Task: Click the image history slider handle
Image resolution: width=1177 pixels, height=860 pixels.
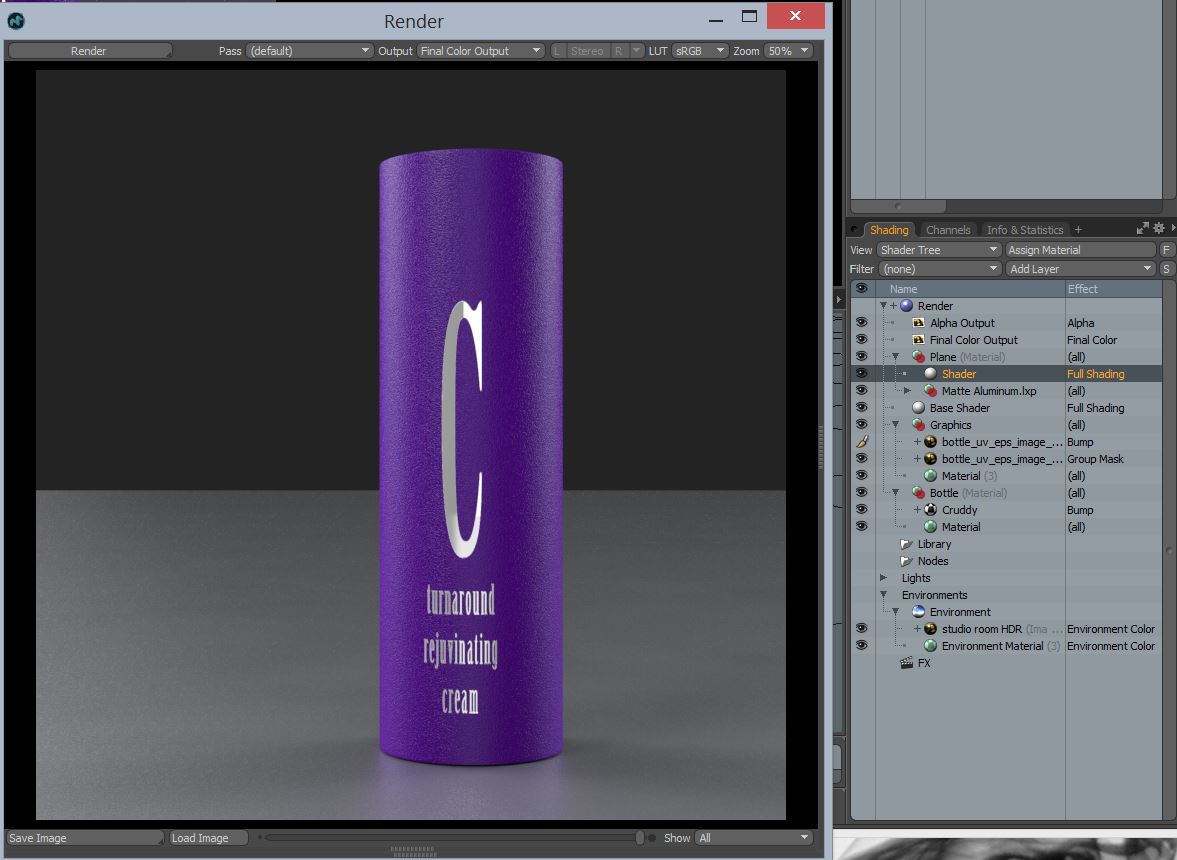Action: point(640,837)
